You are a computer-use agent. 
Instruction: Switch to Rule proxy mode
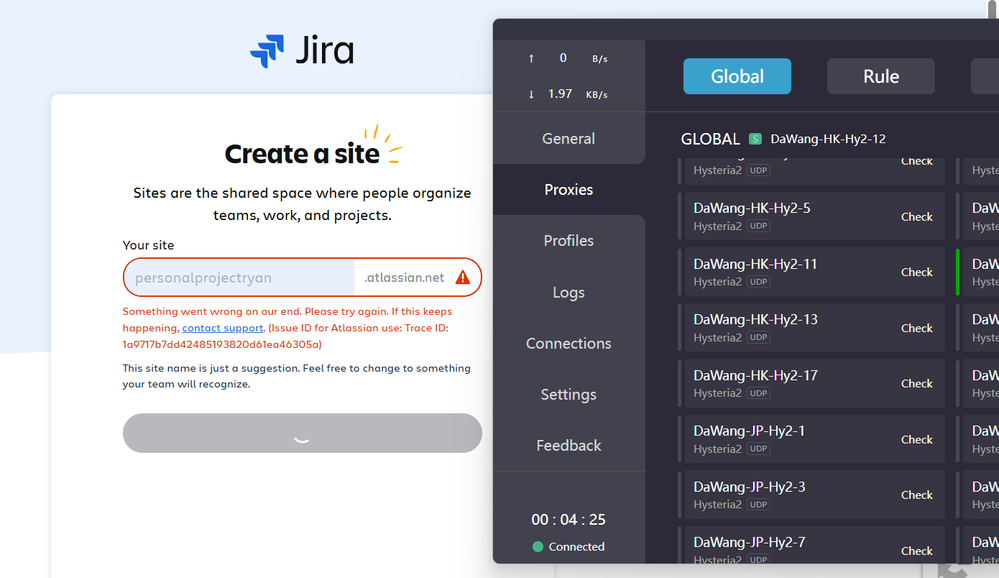point(881,76)
